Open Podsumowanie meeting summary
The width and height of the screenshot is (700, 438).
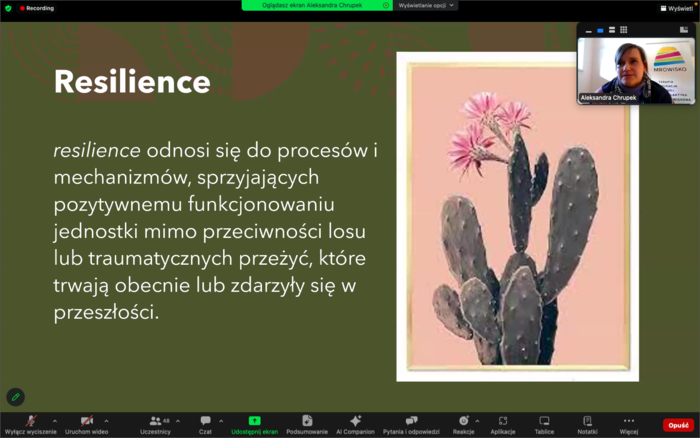pyautogui.click(x=307, y=424)
